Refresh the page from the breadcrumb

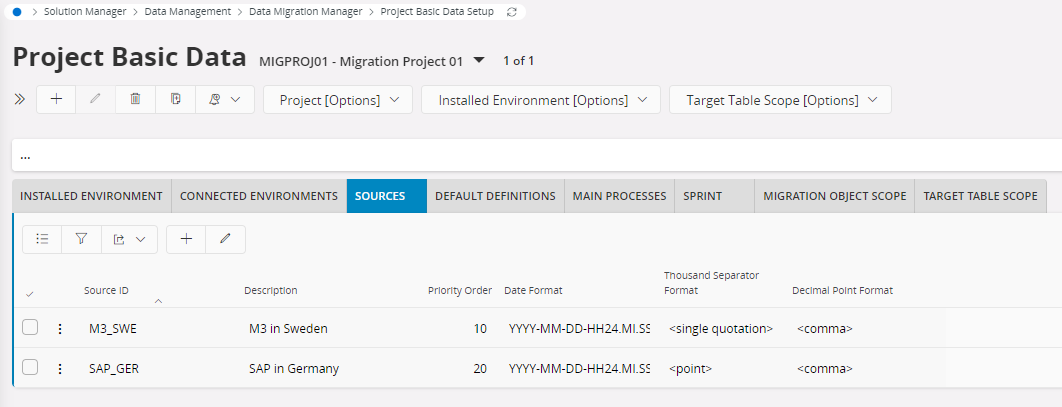tap(513, 12)
